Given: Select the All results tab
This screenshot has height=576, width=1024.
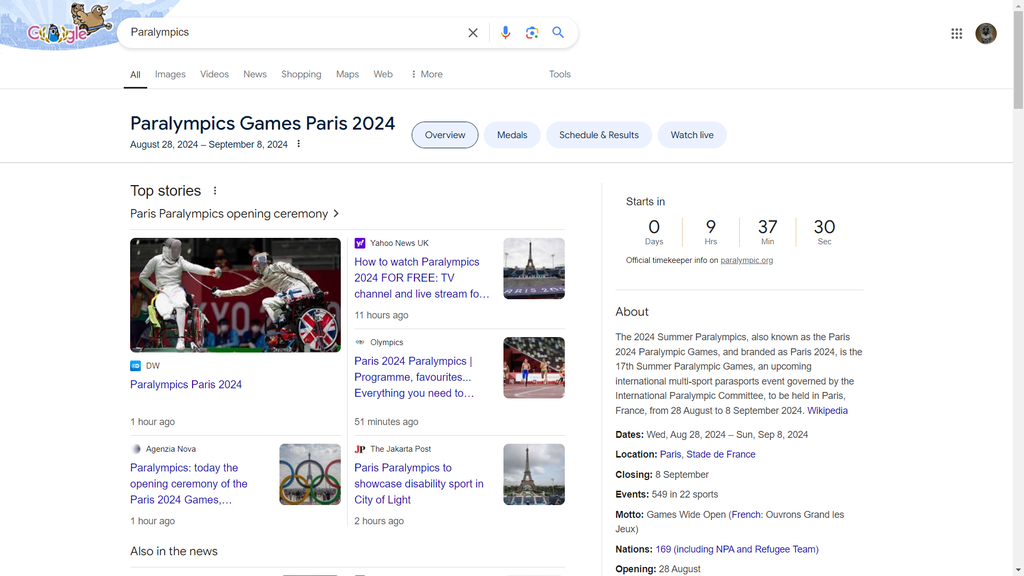Looking at the screenshot, I should [x=135, y=74].
